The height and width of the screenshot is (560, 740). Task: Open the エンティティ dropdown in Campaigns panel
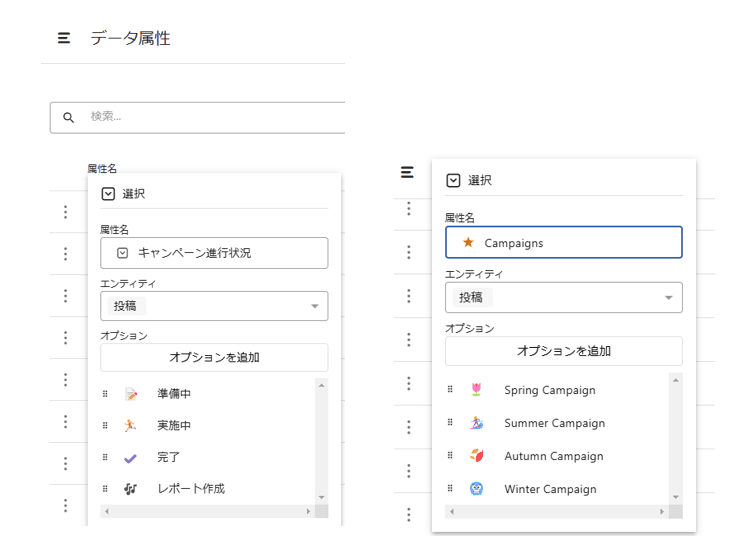tap(668, 298)
